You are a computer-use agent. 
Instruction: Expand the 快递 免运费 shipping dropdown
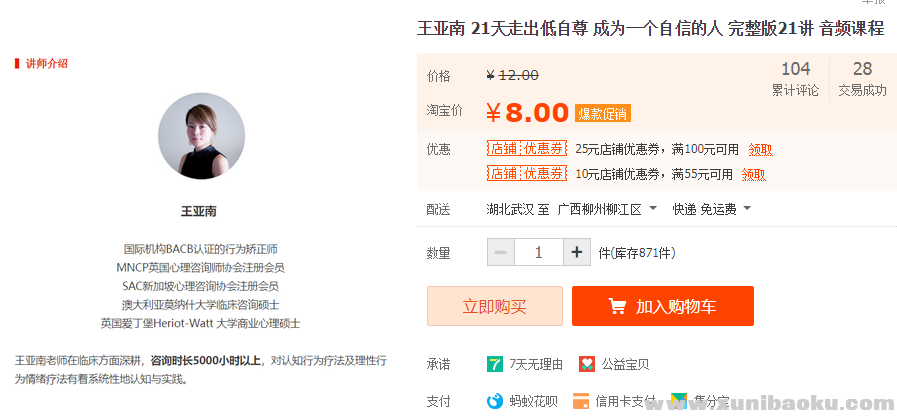[x=746, y=209]
